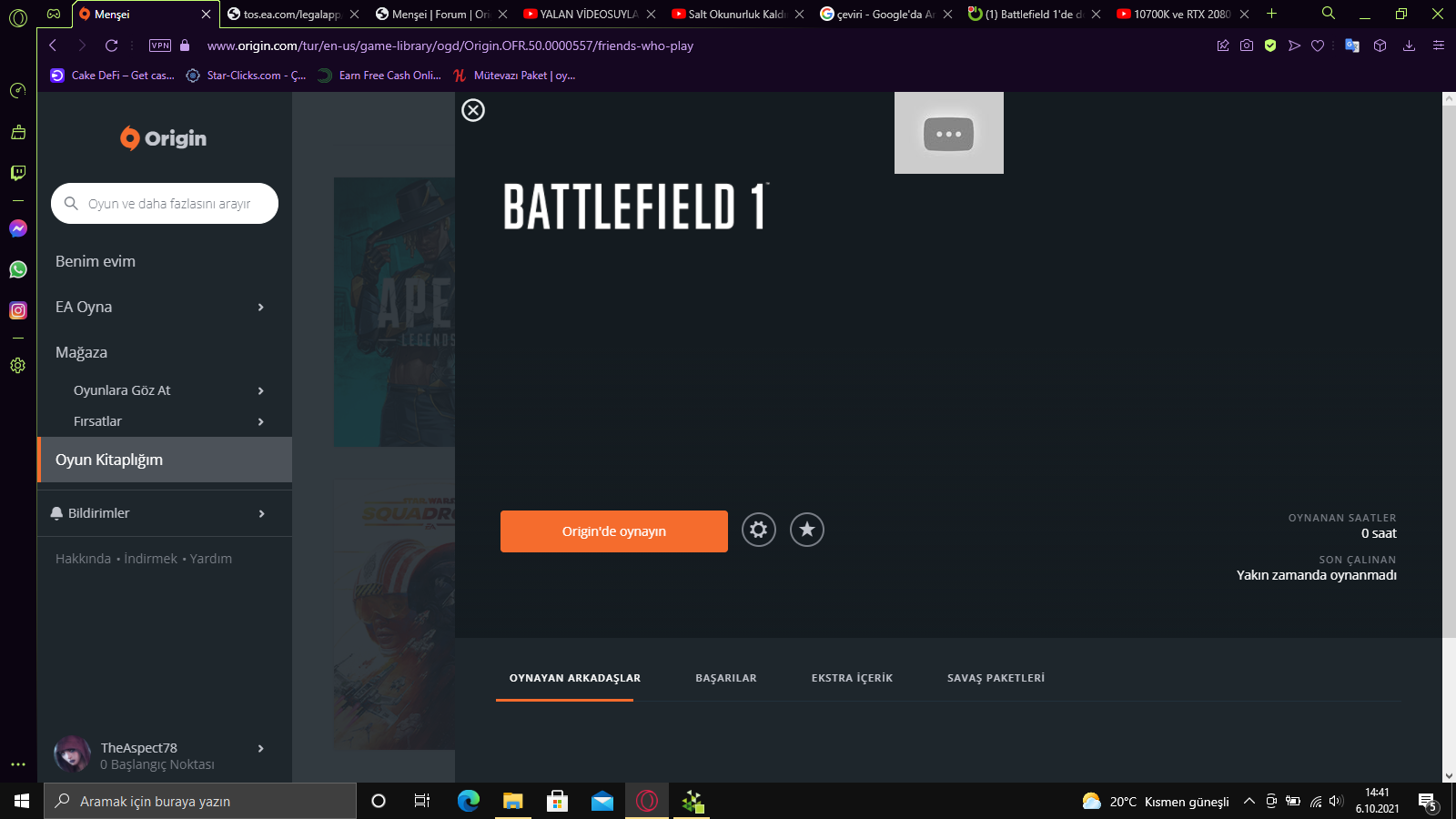Open the translate icon in address bar

pyautogui.click(x=1352, y=45)
